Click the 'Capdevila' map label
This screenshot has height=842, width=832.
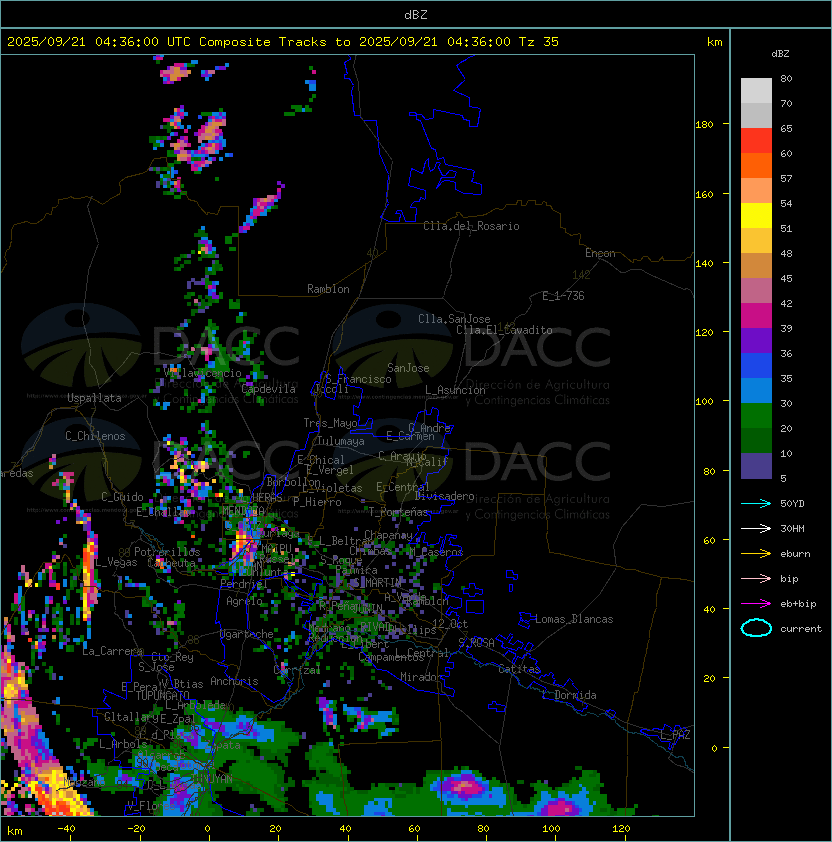pos(269,389)
